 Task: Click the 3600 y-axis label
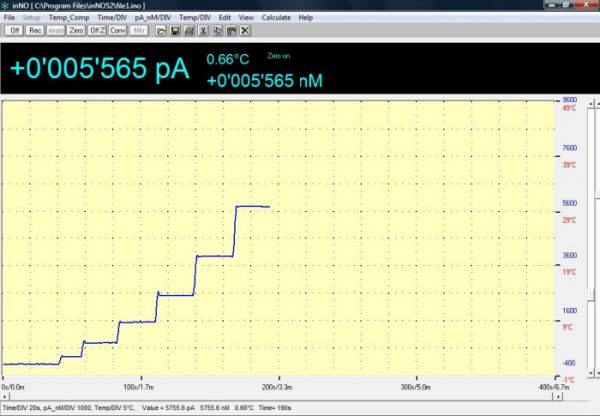(x=569, y=255)
